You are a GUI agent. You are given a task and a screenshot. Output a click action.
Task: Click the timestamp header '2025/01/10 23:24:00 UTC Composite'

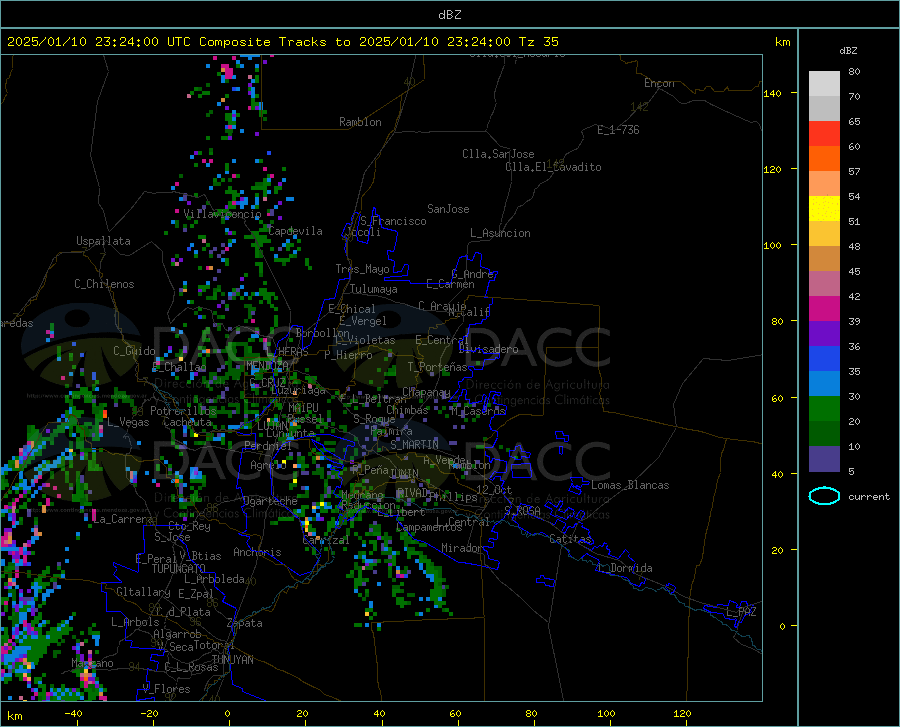coord(138,42)
